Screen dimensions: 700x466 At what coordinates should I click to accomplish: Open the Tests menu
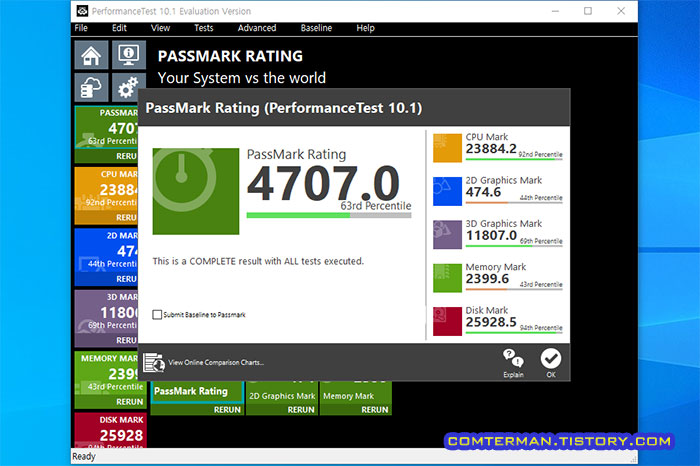coord(204,28)
